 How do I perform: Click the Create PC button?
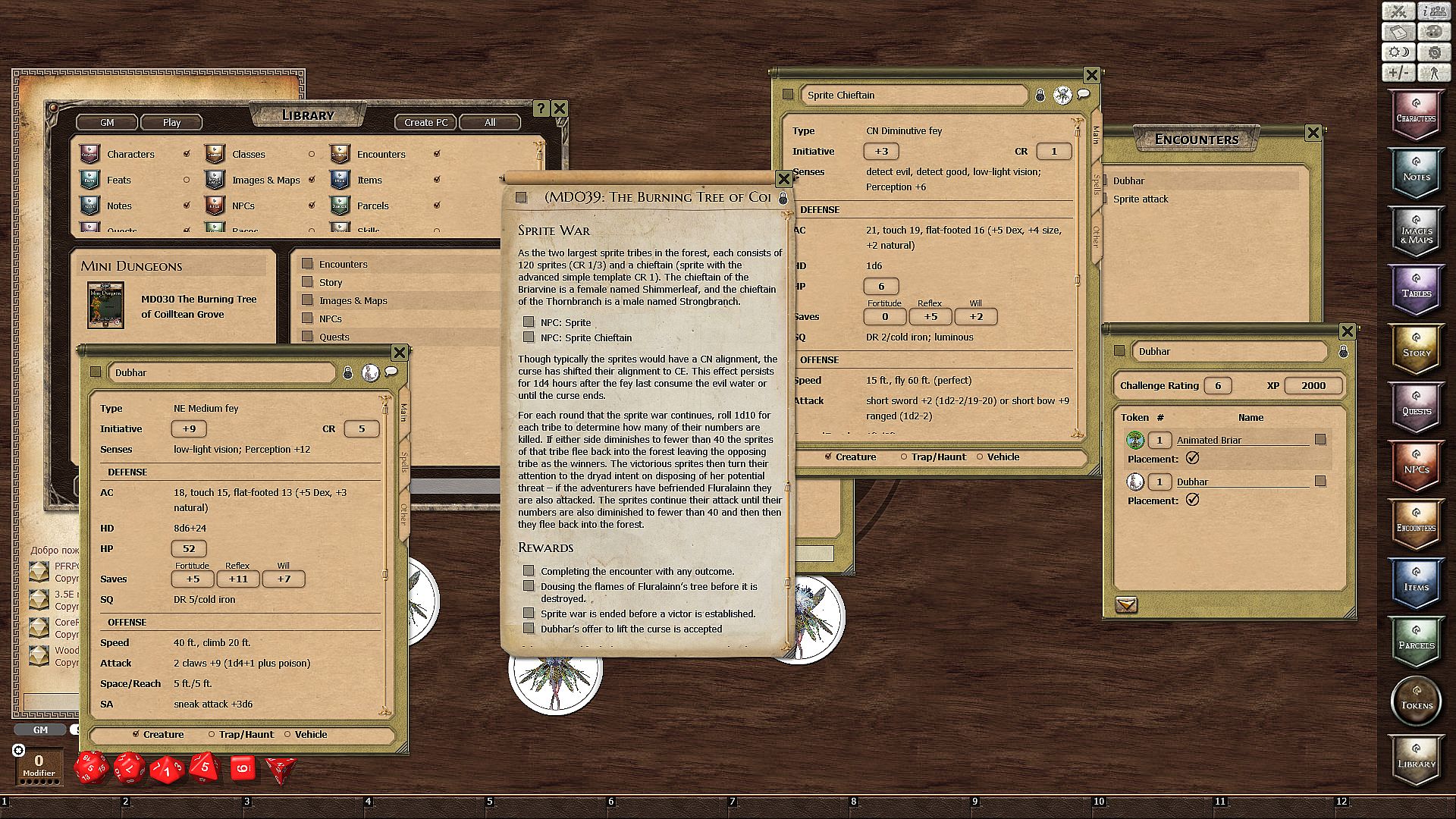tap(425, 122)
